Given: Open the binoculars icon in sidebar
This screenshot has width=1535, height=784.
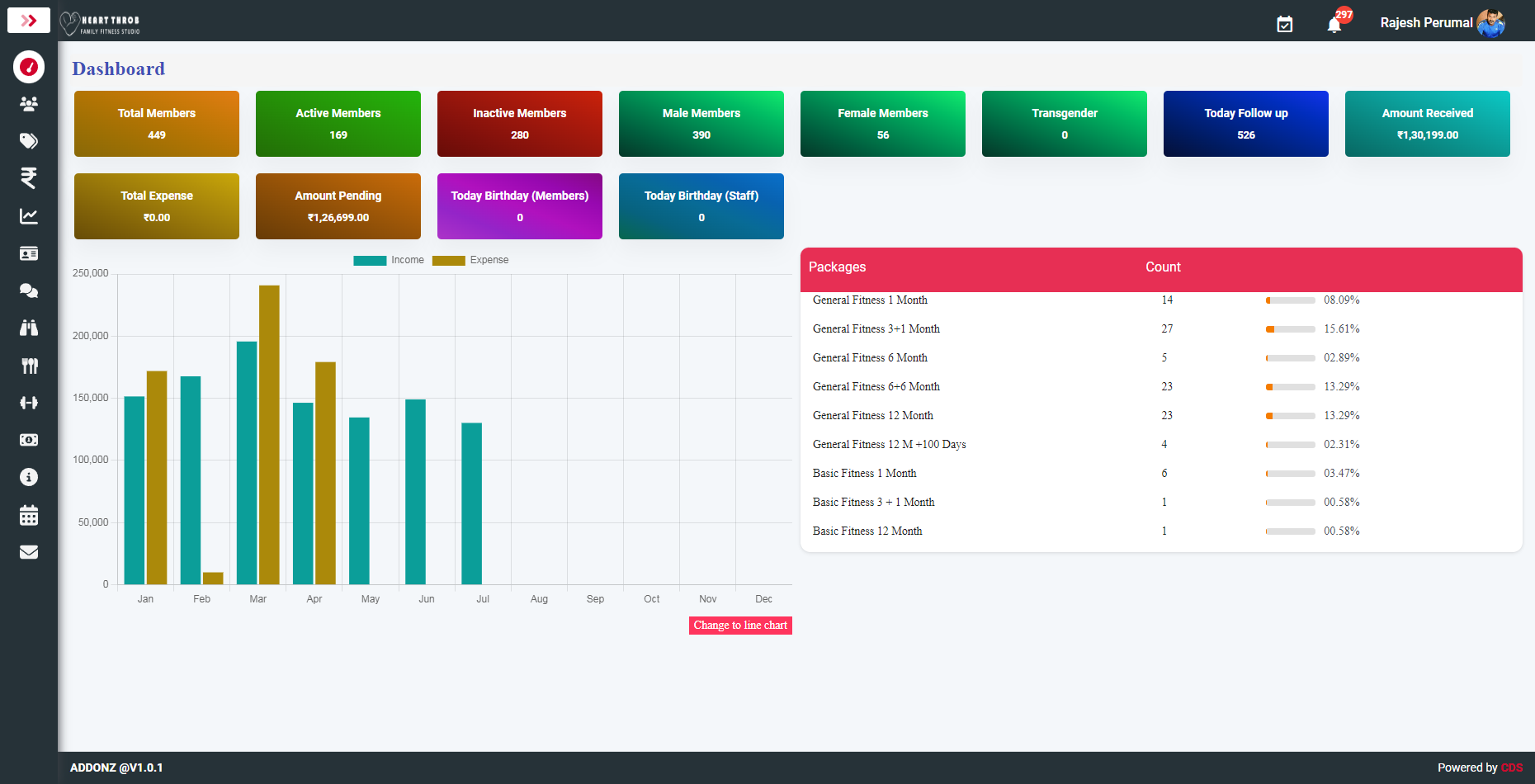Looking at the screenshot, I should point(29,328).
